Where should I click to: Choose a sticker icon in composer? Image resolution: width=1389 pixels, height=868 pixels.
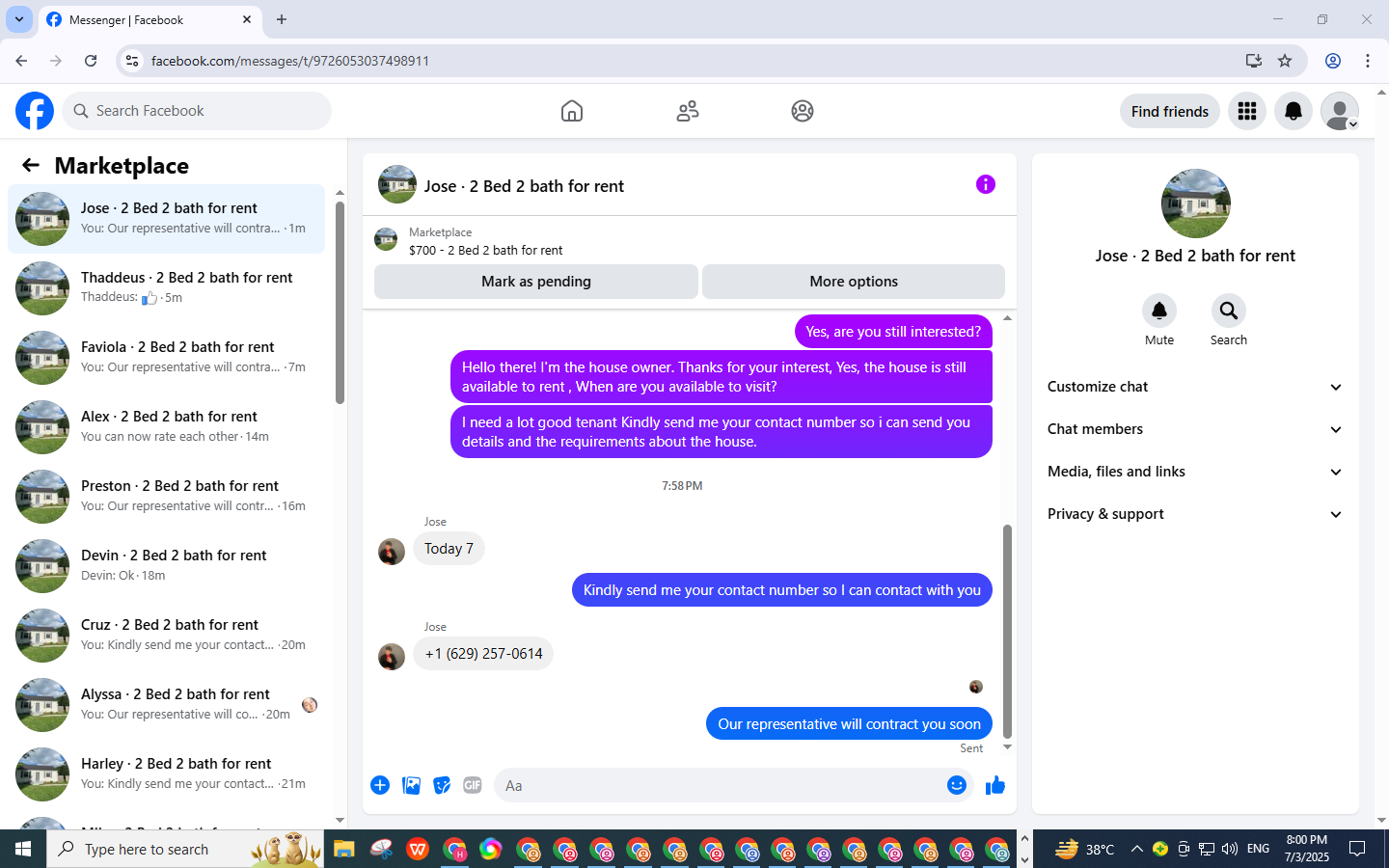click(x=442, y=785)
